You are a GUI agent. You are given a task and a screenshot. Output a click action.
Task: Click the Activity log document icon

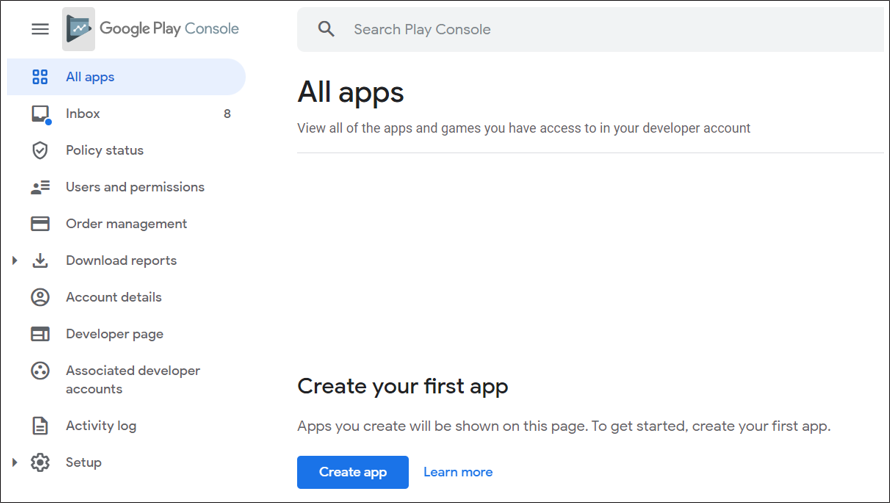[x=40, y=426]
